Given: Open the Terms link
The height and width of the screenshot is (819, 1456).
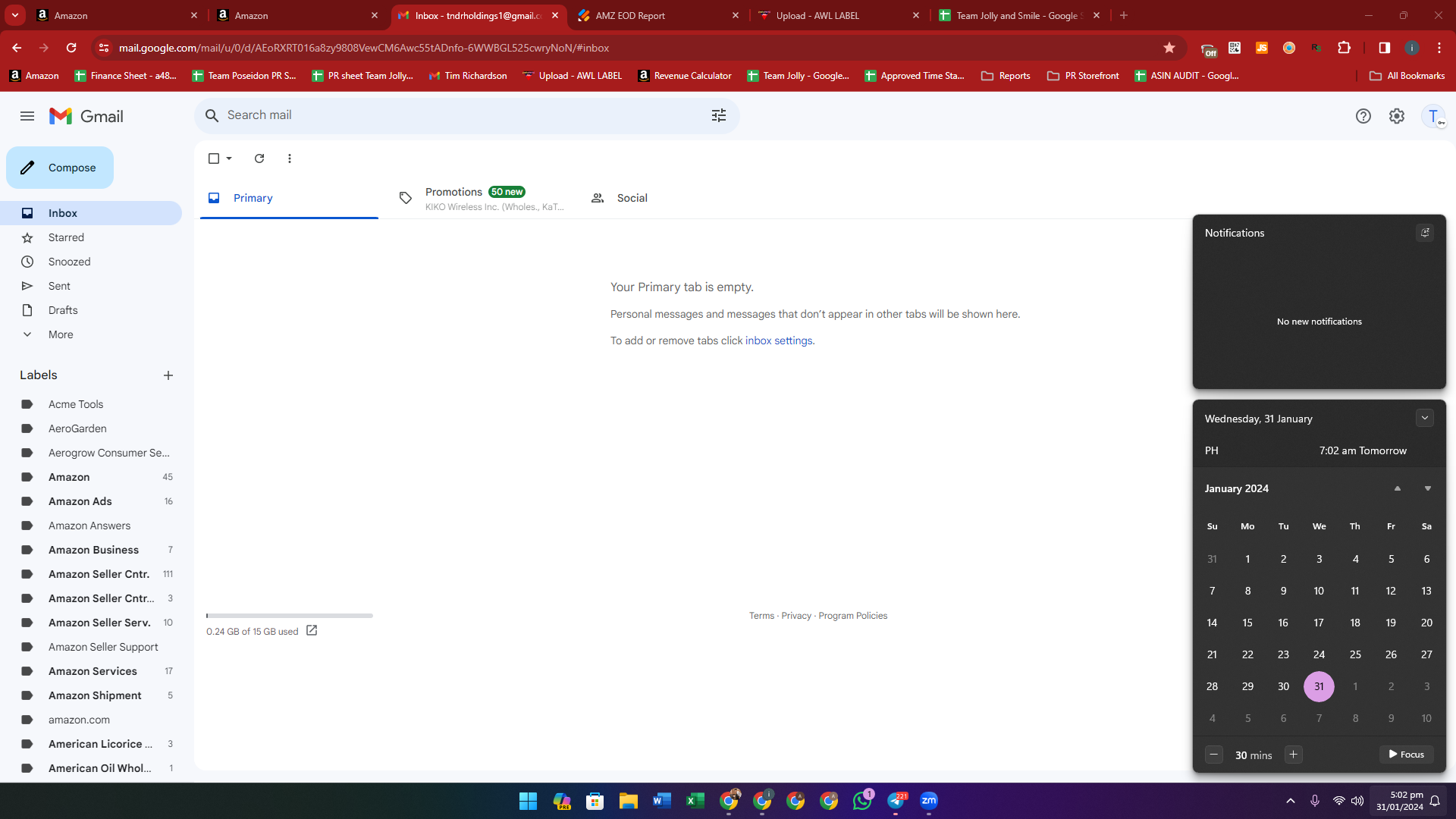Looking at the screenshot, I should pyautogui.click(x=761, y=616).
